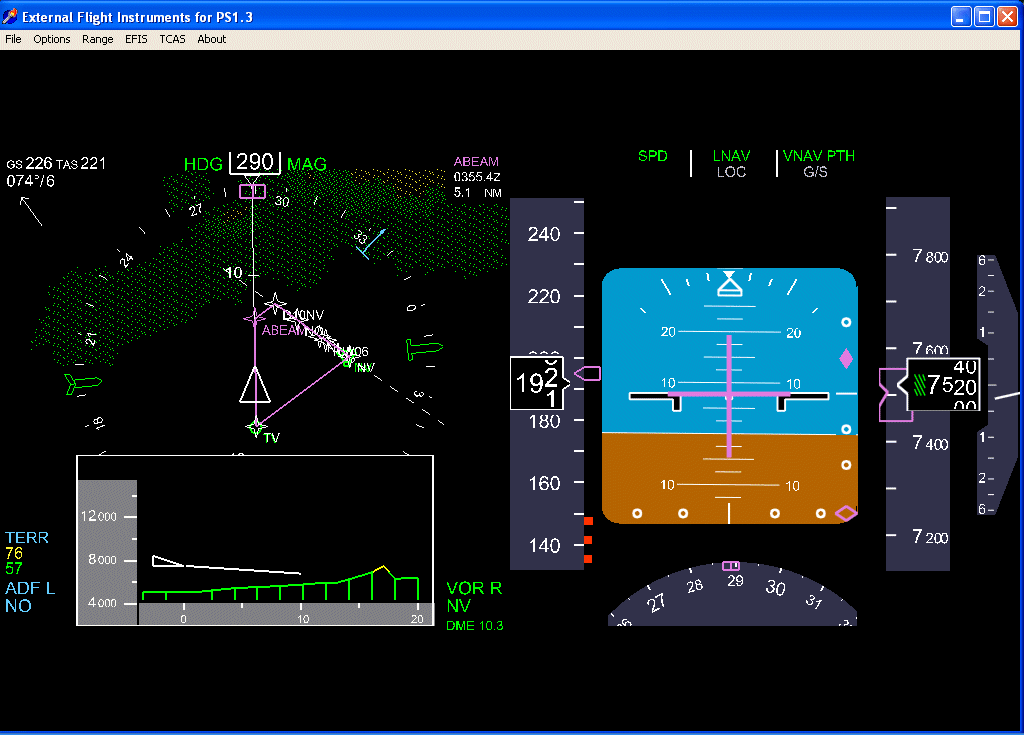This screenshot has width=1024, height=735.
Task: Click the VNAV PTH pitch mode annunciation
Action: click(818, 156)
